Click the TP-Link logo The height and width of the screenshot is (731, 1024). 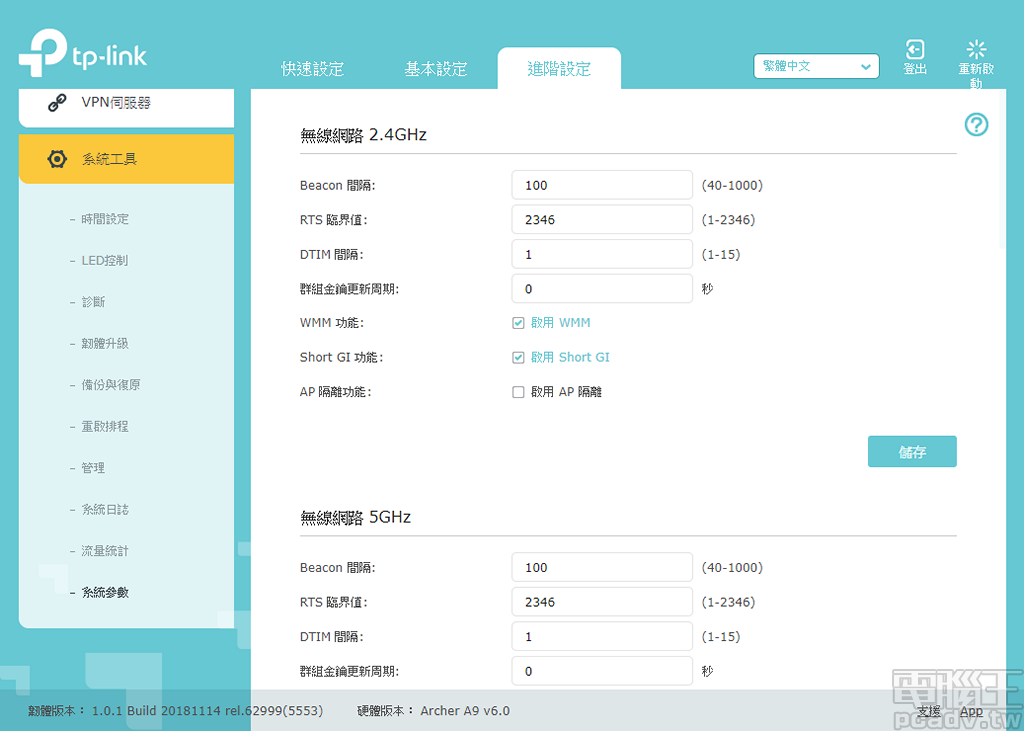pos(82,54)
